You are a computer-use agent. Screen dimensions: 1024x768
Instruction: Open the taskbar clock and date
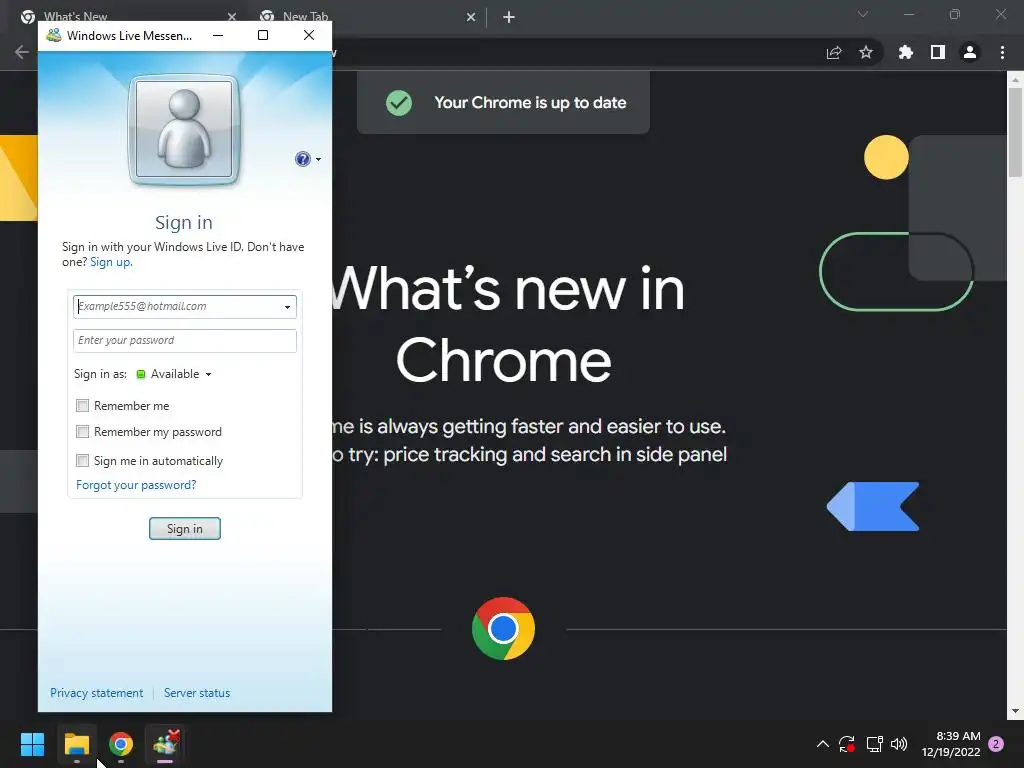pyautogui.click(x=951, y=744)
